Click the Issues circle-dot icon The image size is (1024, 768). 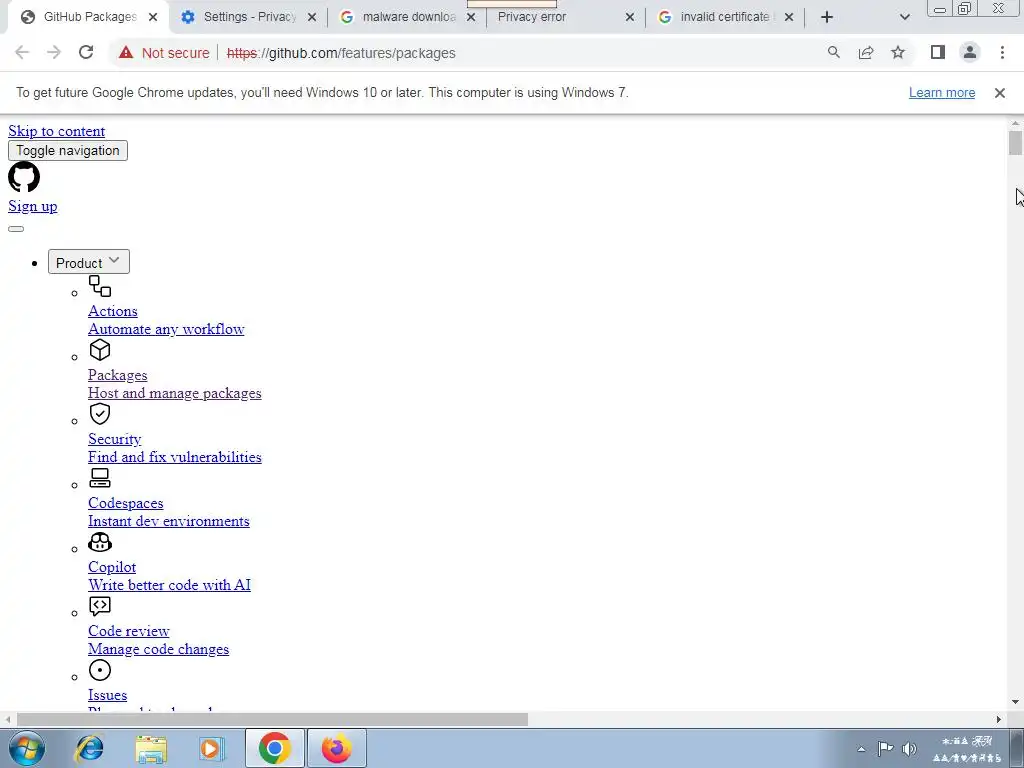100,670
